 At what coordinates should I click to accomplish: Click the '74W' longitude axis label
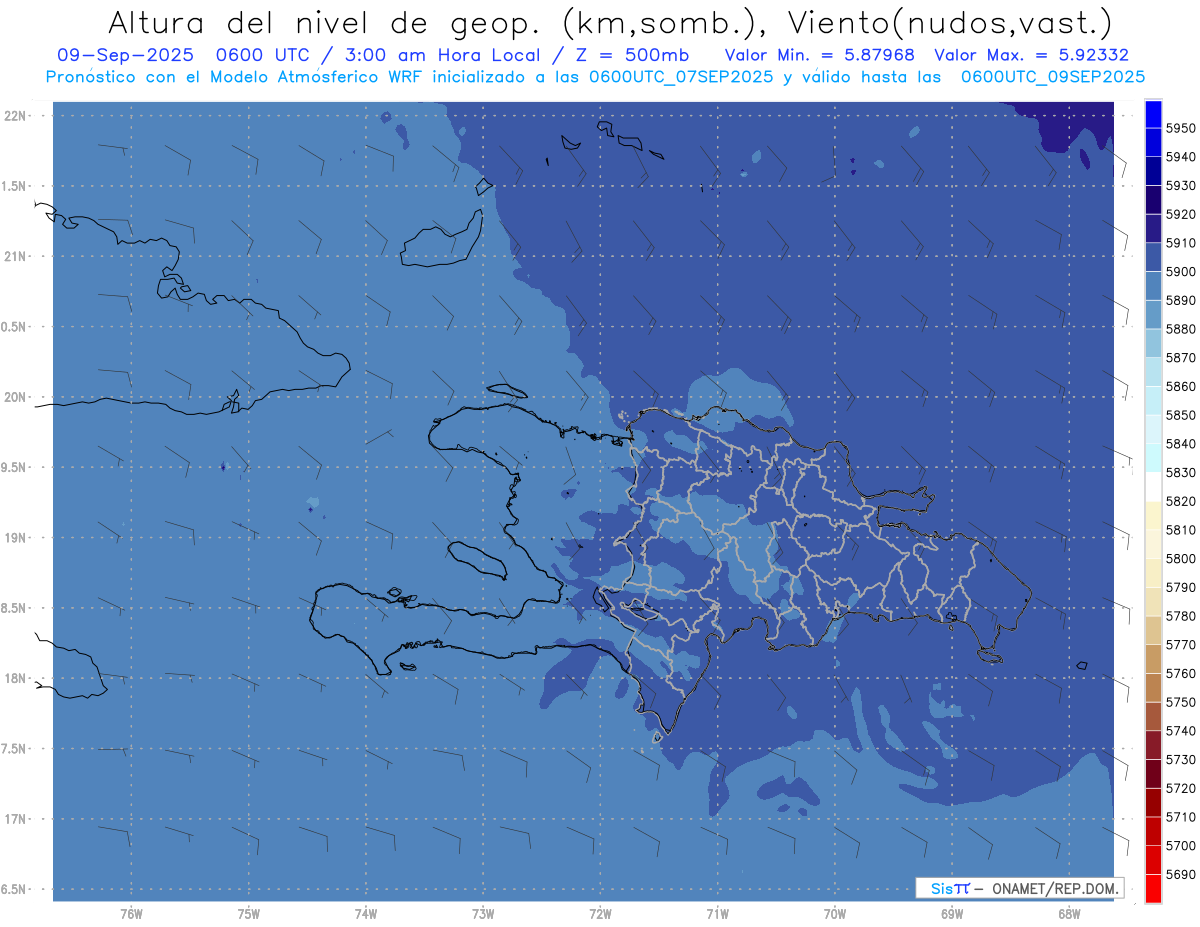pos(366,914)
